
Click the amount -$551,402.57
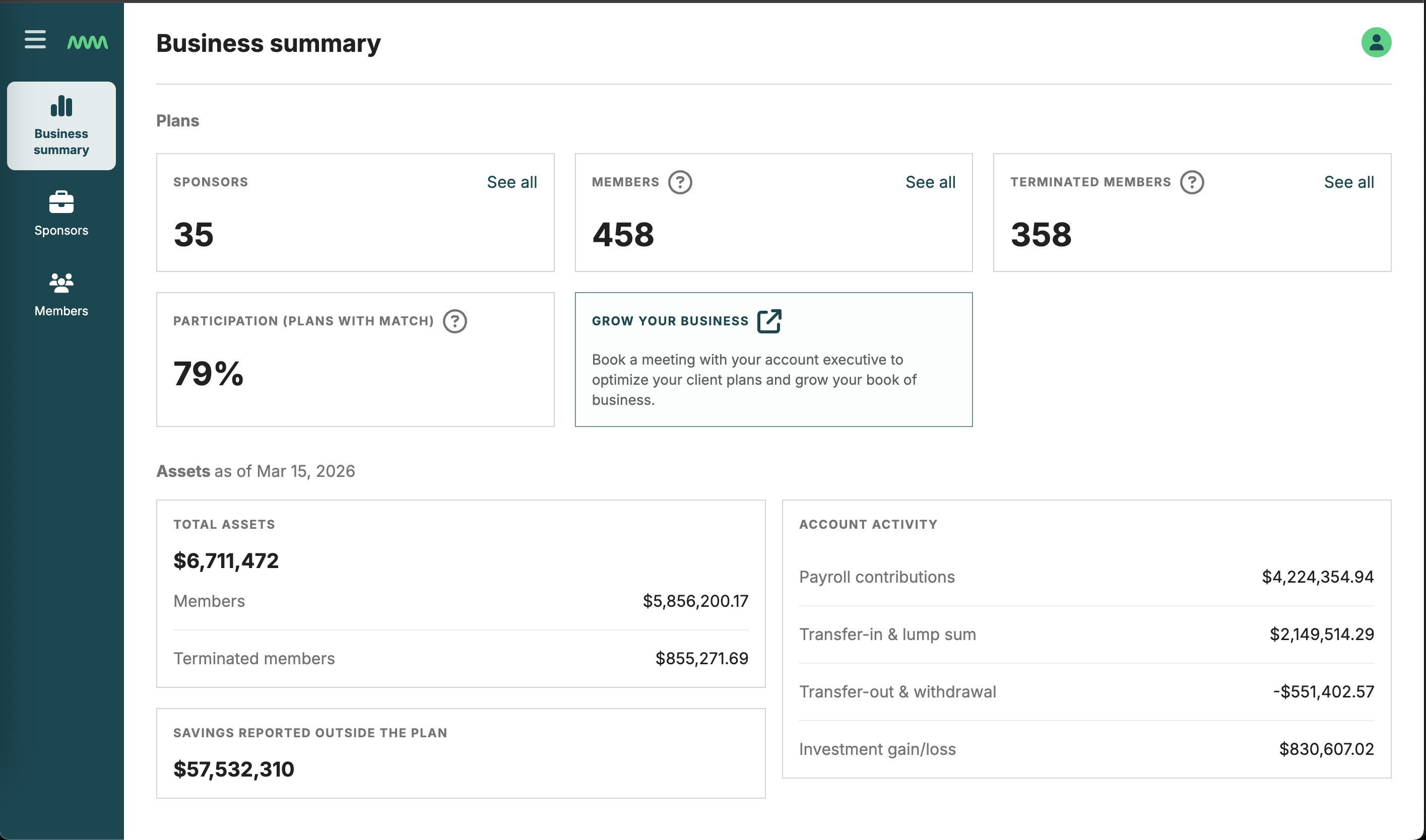(1324, 692)
